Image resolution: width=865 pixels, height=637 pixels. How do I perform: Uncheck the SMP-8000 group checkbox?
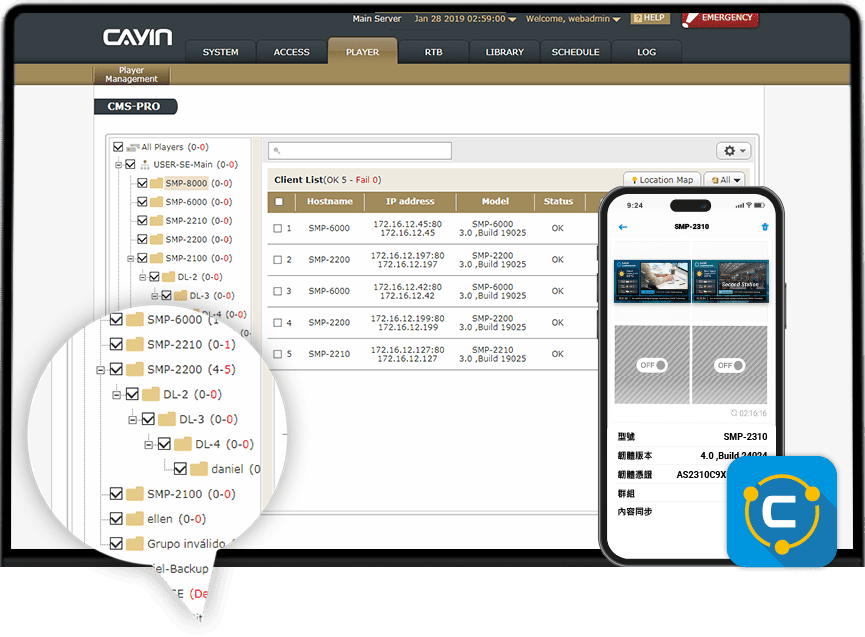tap(142, 183)
